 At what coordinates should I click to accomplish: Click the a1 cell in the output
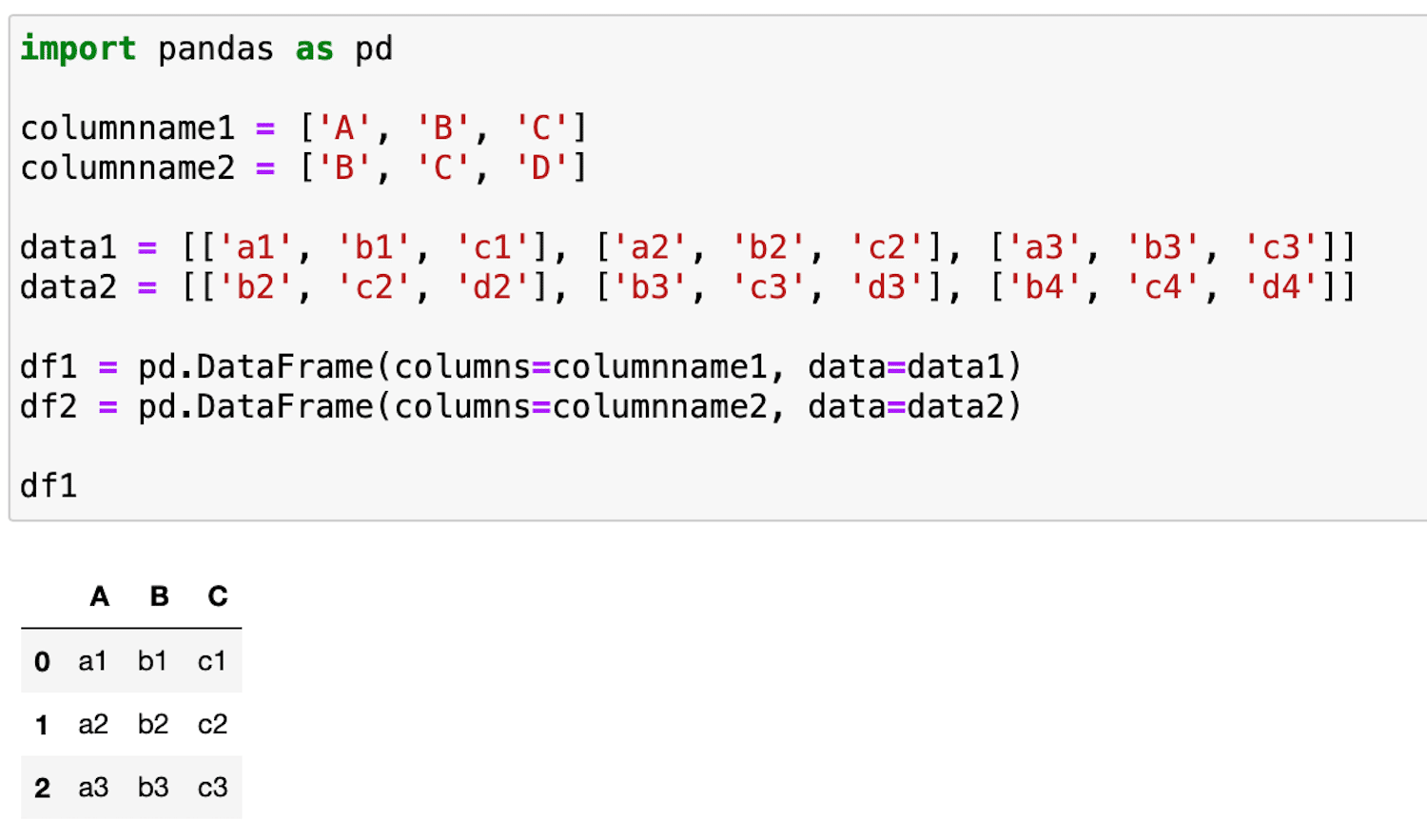click(92, 661)
